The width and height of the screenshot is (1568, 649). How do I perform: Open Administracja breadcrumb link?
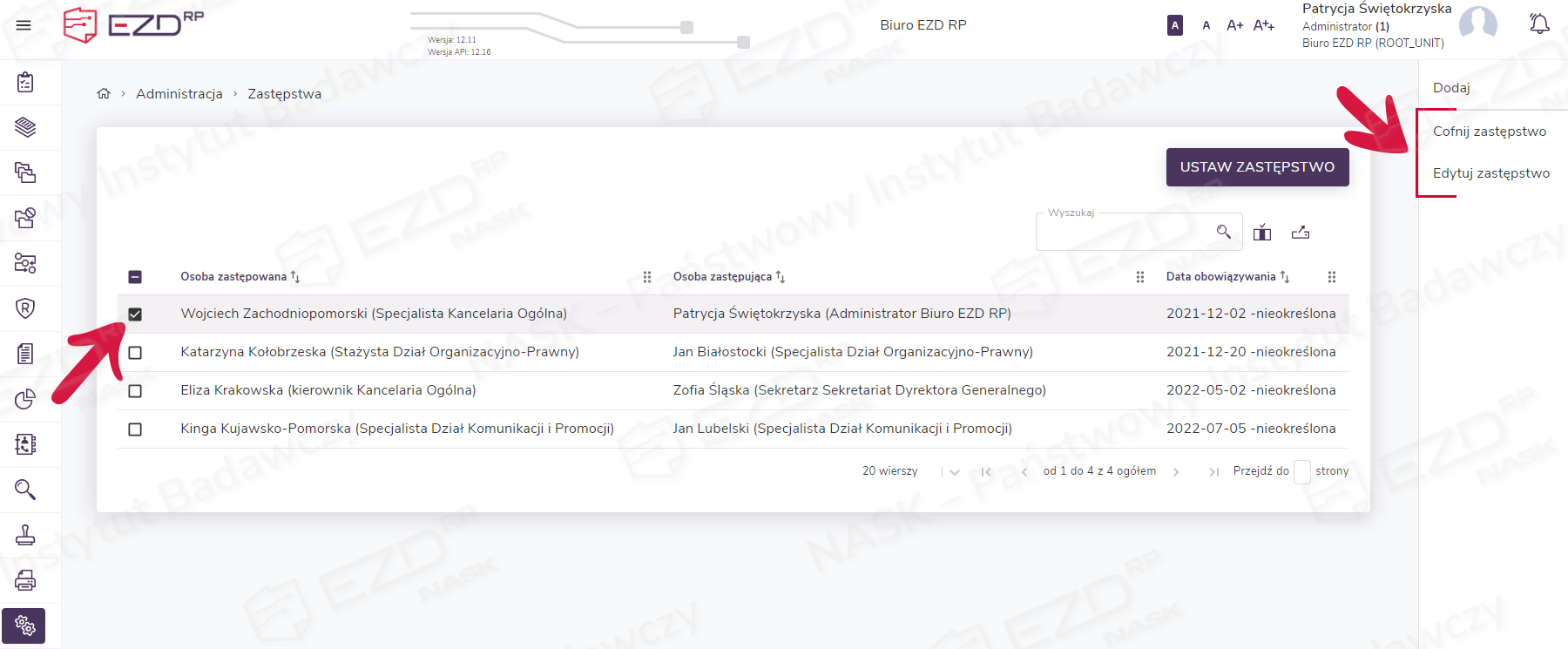click(x=179, y=94)
